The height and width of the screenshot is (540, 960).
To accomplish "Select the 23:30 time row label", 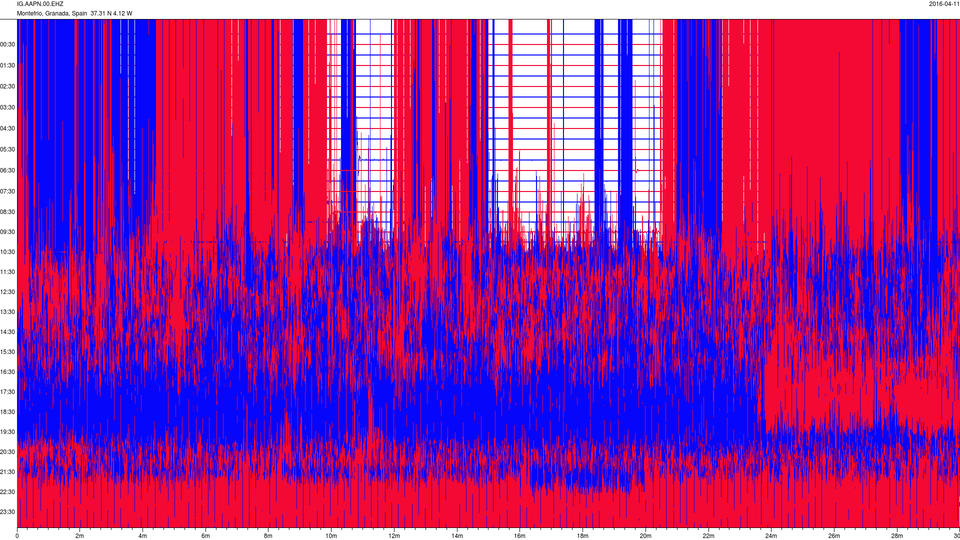I will (7, 512).
